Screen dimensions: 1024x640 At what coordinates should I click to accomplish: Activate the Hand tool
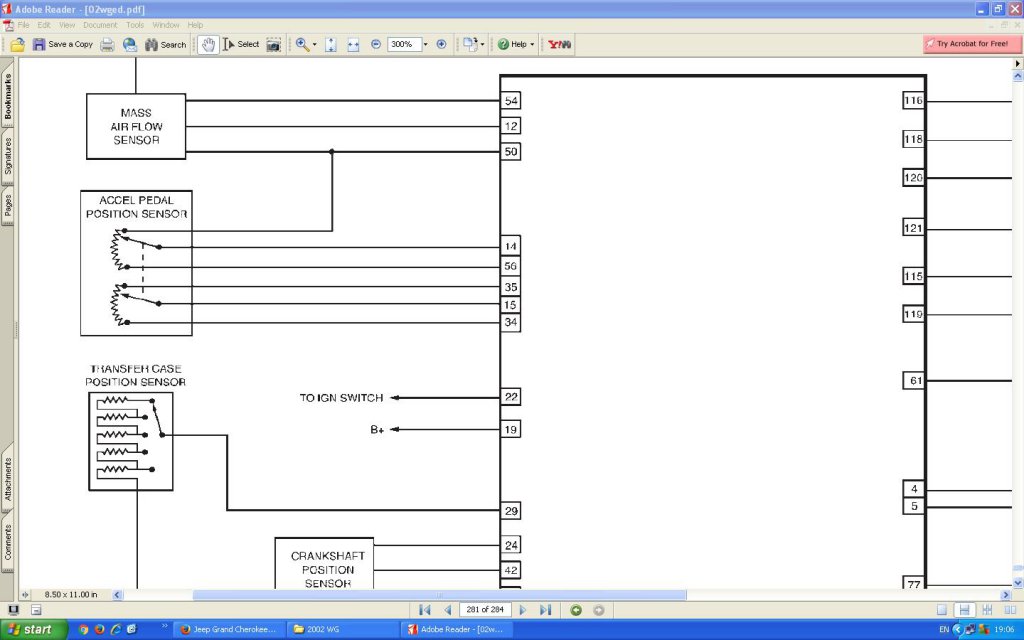coord(208,44)
